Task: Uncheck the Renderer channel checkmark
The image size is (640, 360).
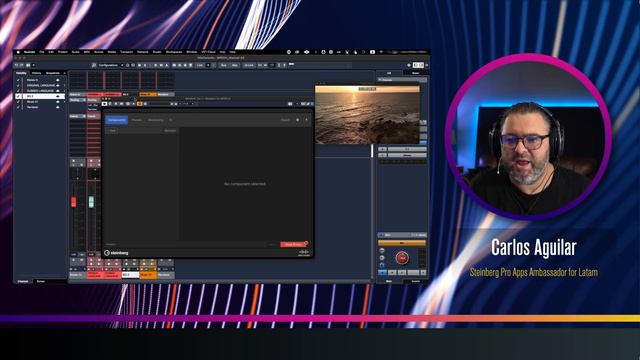Action: coord(18,107)
